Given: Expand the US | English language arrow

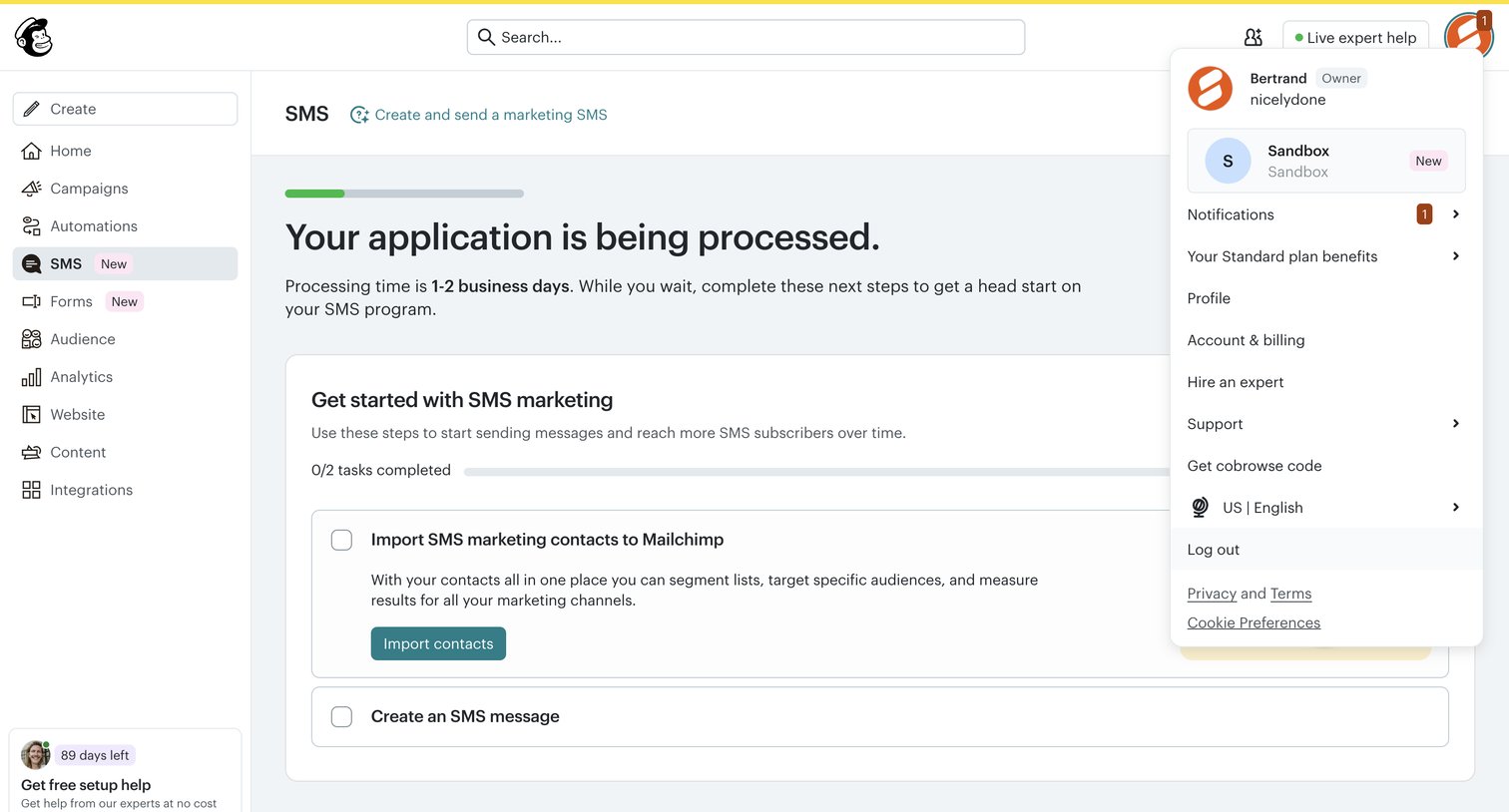Looking at the screenshot, I should (1456, 508).
